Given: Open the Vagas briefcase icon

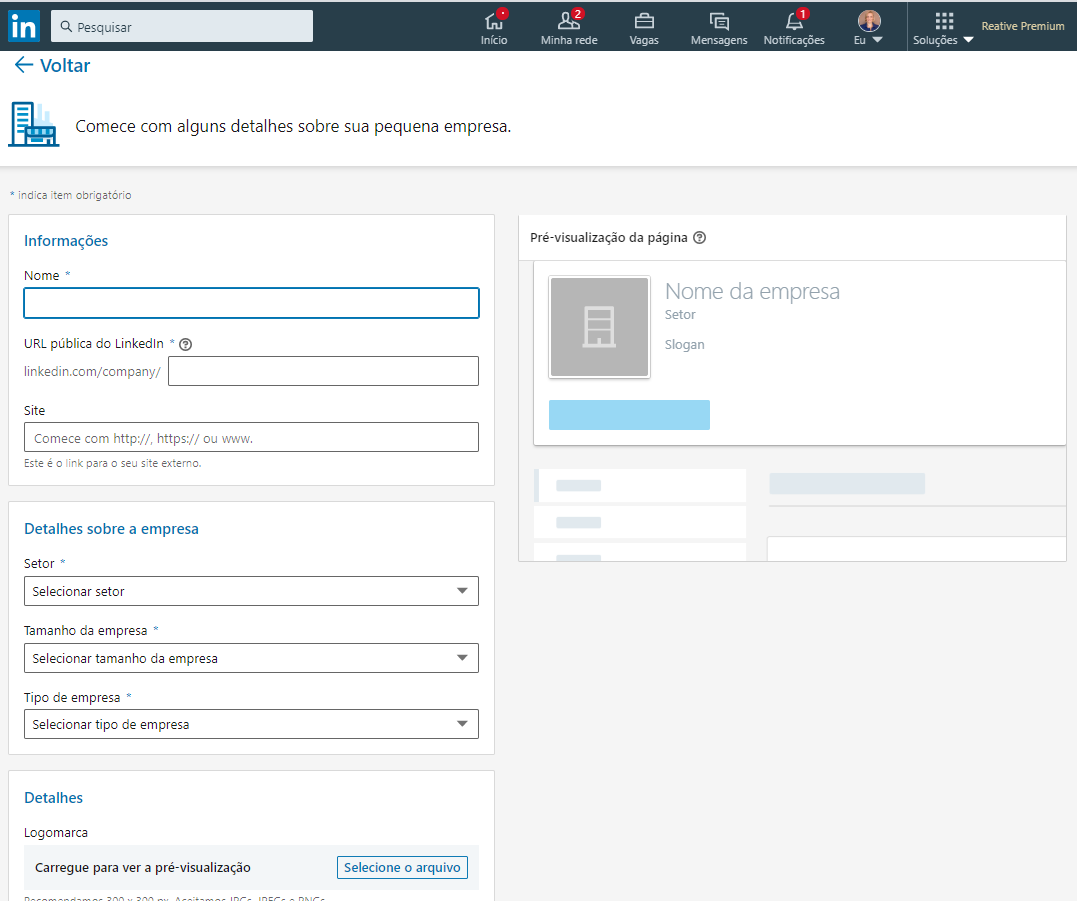Looking at the screenshot, I should [x=644, y=21].
